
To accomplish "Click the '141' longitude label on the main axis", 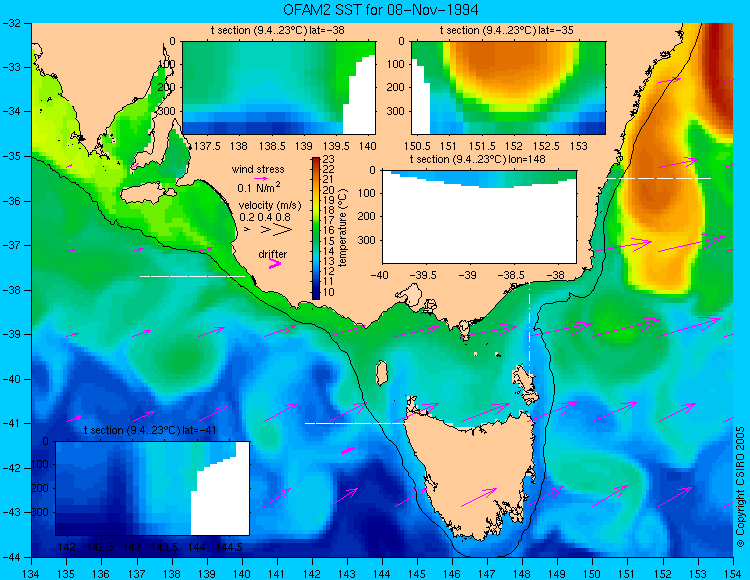I will [x=276, y=574].
